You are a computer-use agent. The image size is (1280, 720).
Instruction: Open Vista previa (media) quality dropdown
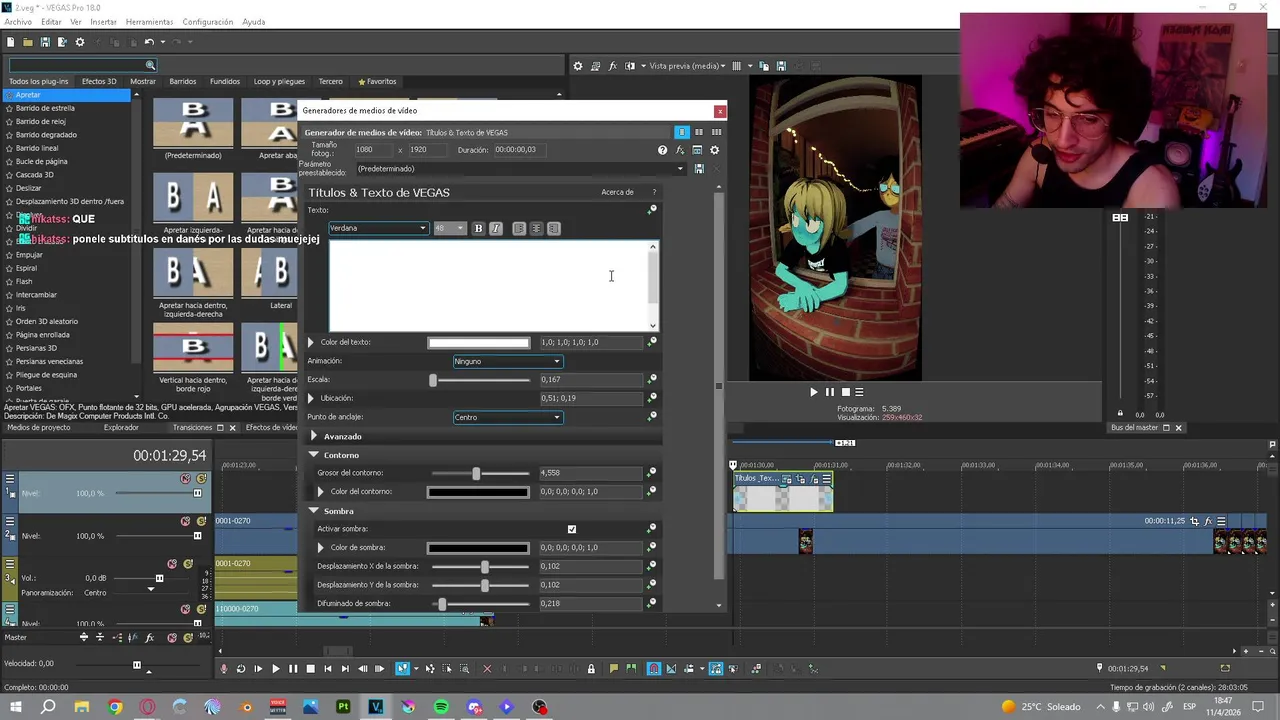687,66
